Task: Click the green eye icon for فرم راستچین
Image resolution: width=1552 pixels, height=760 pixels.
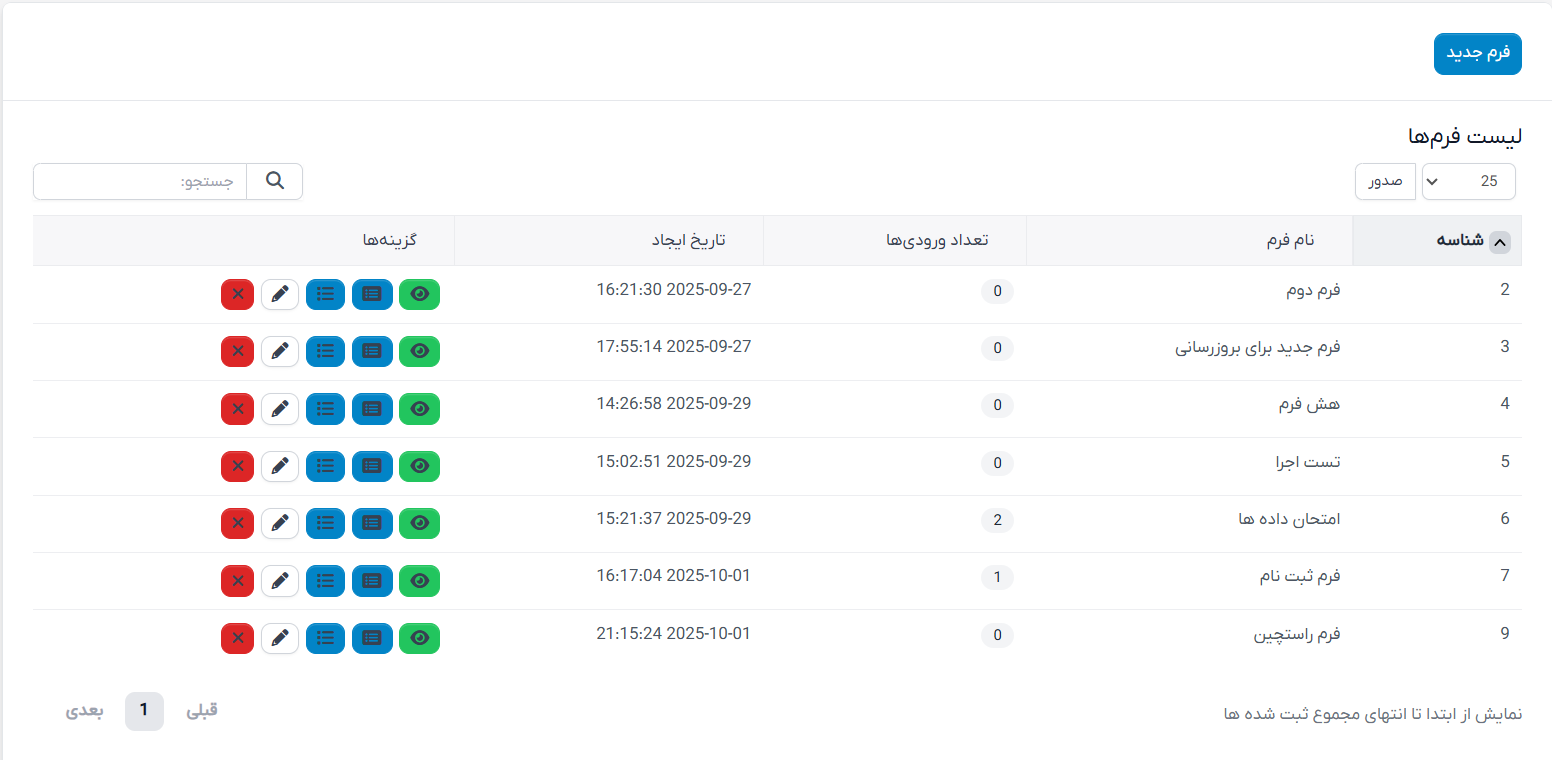Action: point(419,638)
